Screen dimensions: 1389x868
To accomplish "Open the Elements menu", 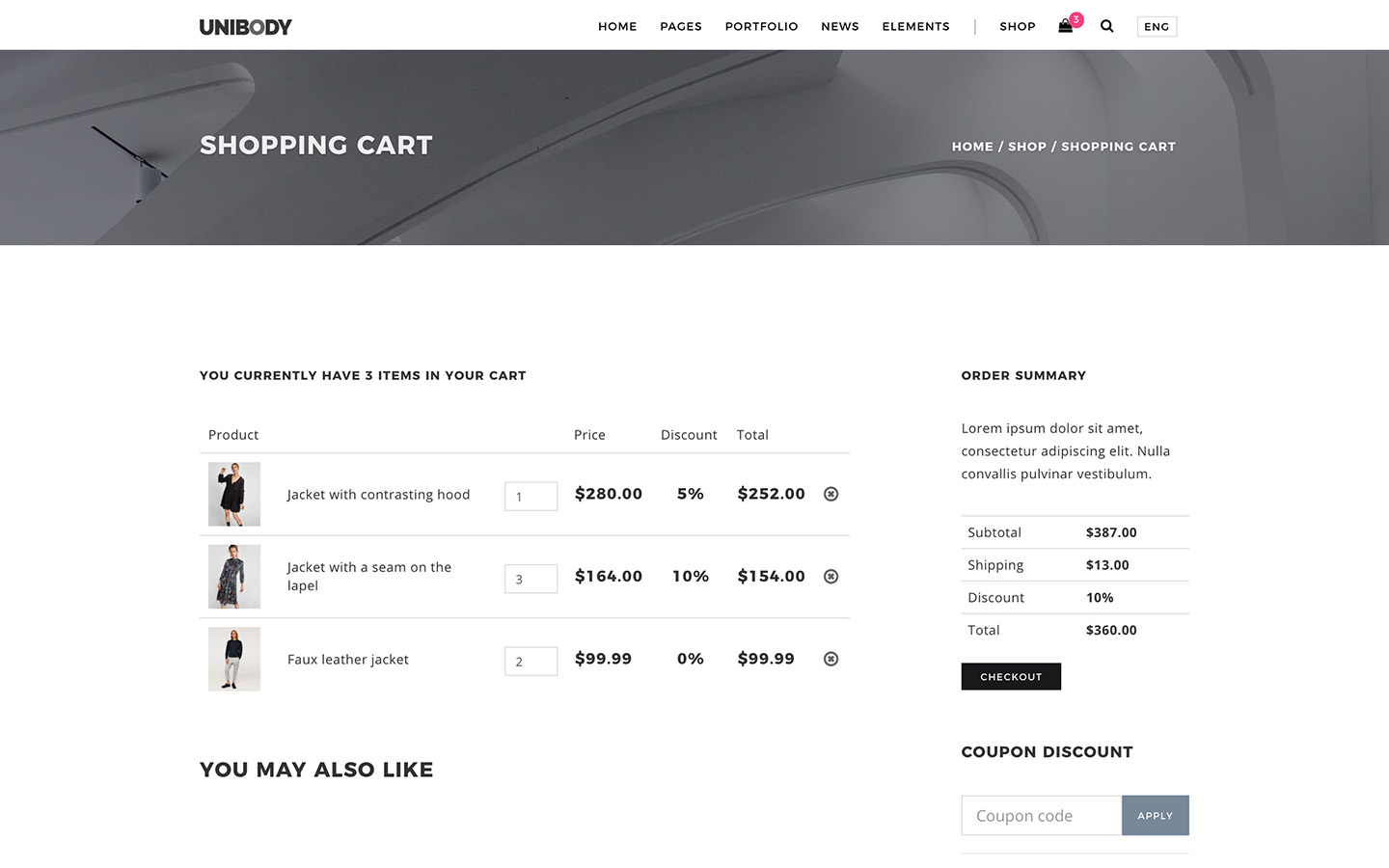I will [915, 27].
